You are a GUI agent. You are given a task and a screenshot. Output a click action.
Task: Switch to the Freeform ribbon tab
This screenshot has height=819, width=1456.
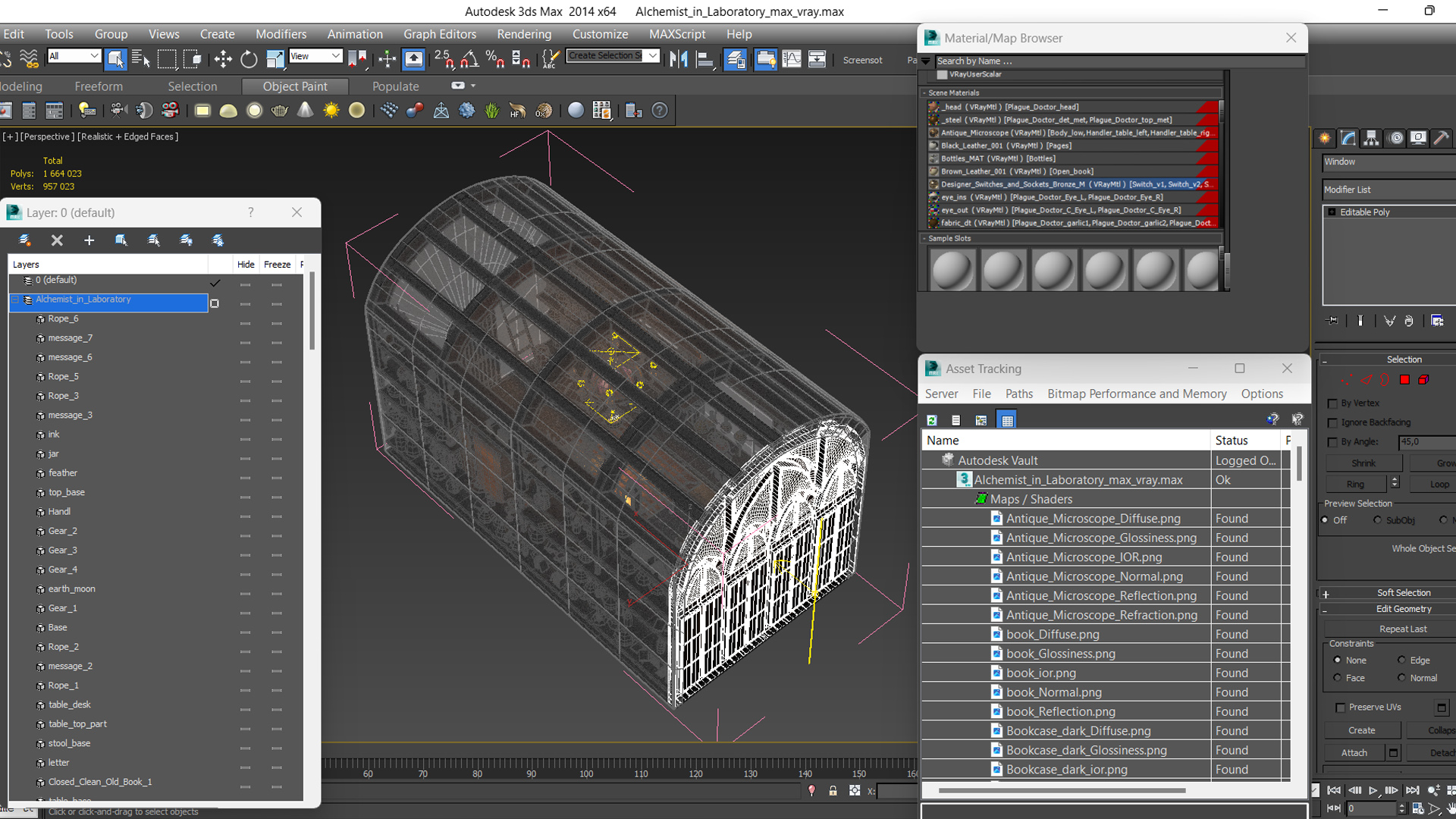99,86
